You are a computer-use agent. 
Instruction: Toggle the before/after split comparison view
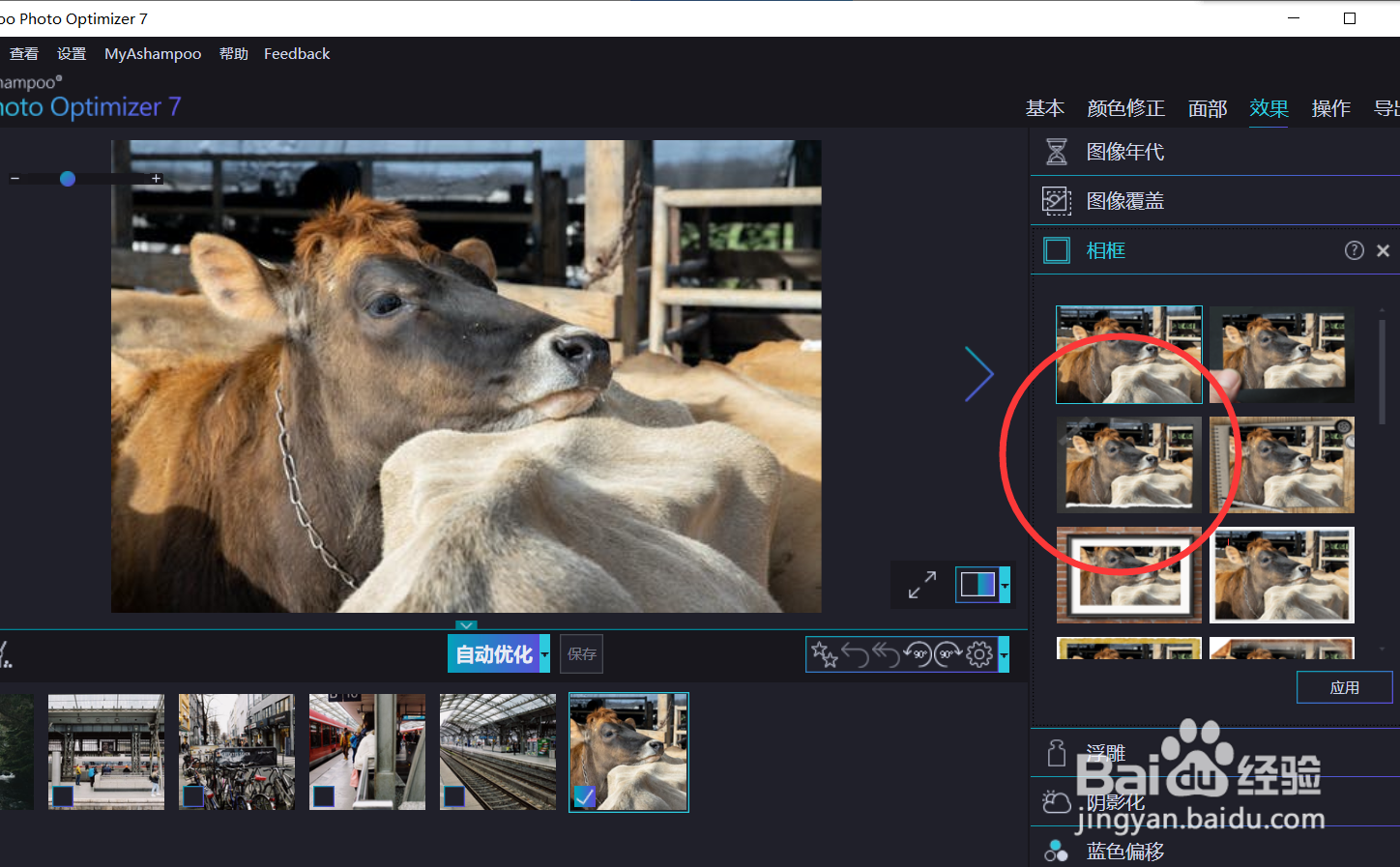[x=977, y=585]
